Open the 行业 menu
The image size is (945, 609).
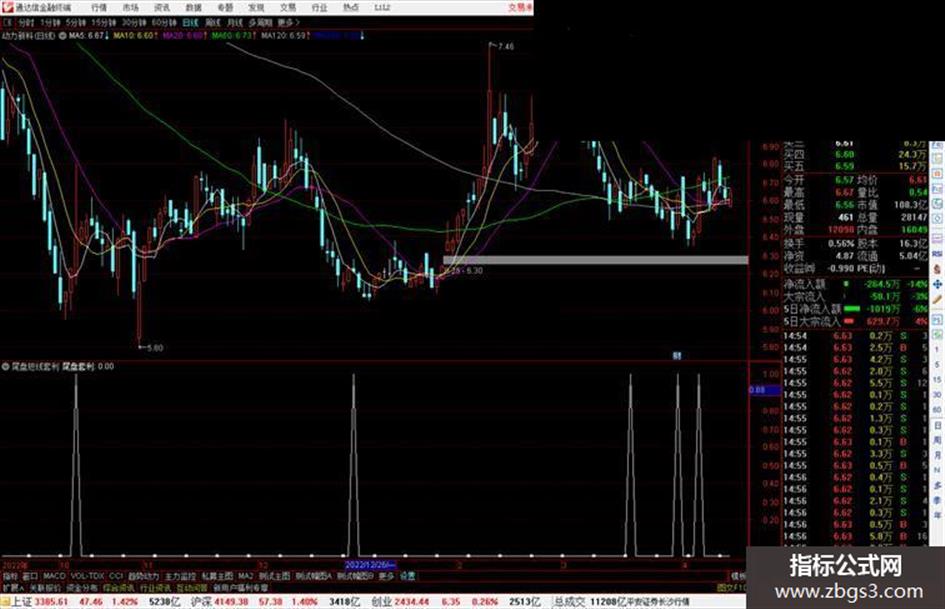319,8
